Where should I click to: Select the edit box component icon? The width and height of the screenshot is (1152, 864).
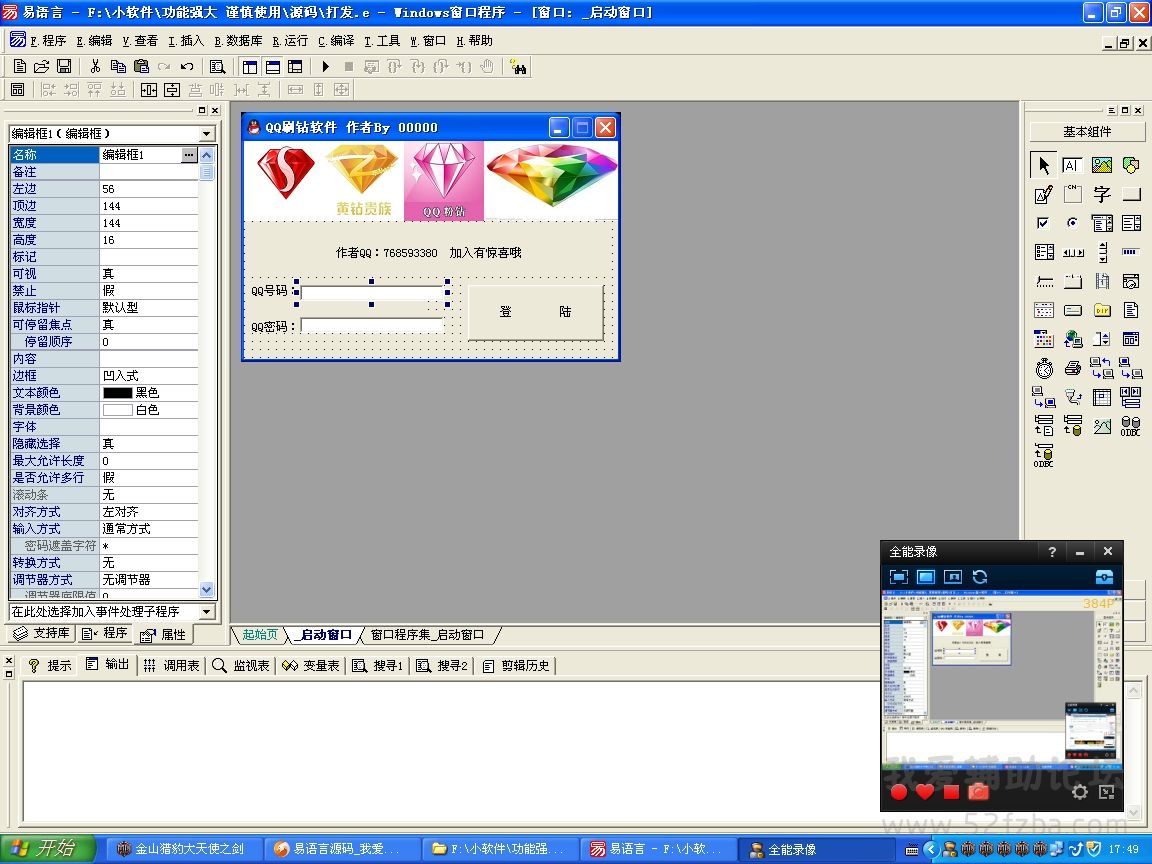pos(1072,165)
